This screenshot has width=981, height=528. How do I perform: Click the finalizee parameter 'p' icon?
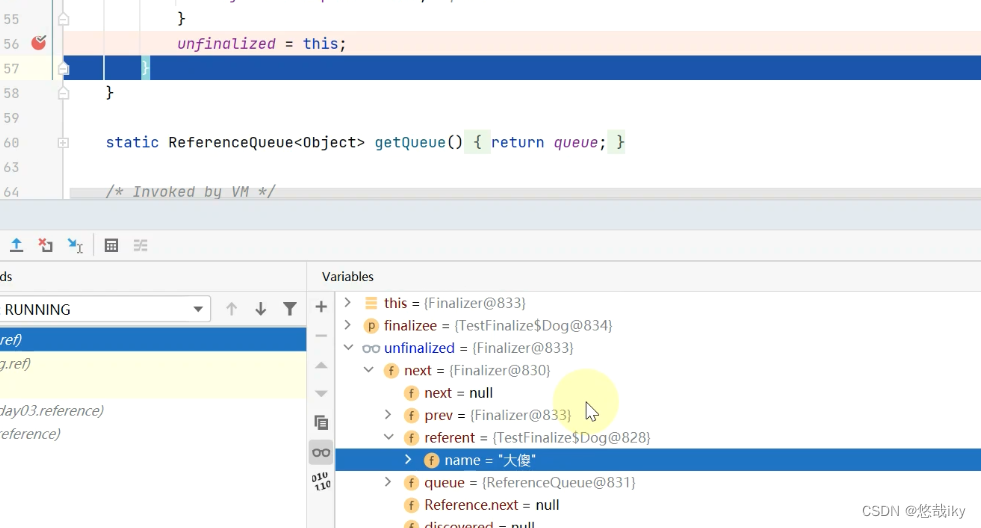pos(371,325)
